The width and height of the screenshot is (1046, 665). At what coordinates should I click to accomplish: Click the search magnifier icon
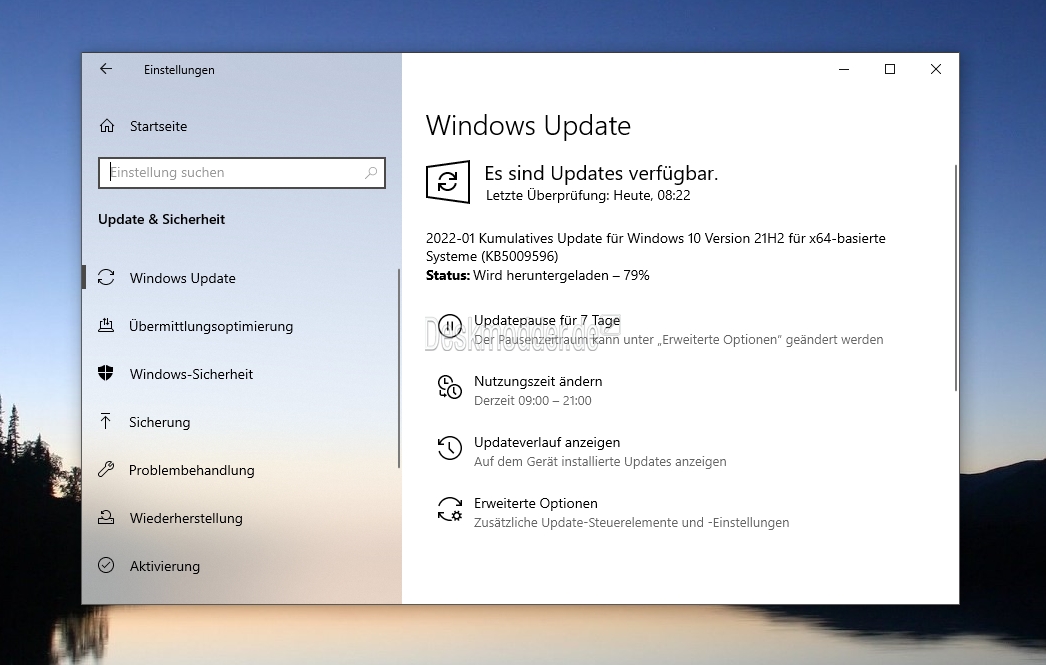pyautogui.click(x=371, y=173)
